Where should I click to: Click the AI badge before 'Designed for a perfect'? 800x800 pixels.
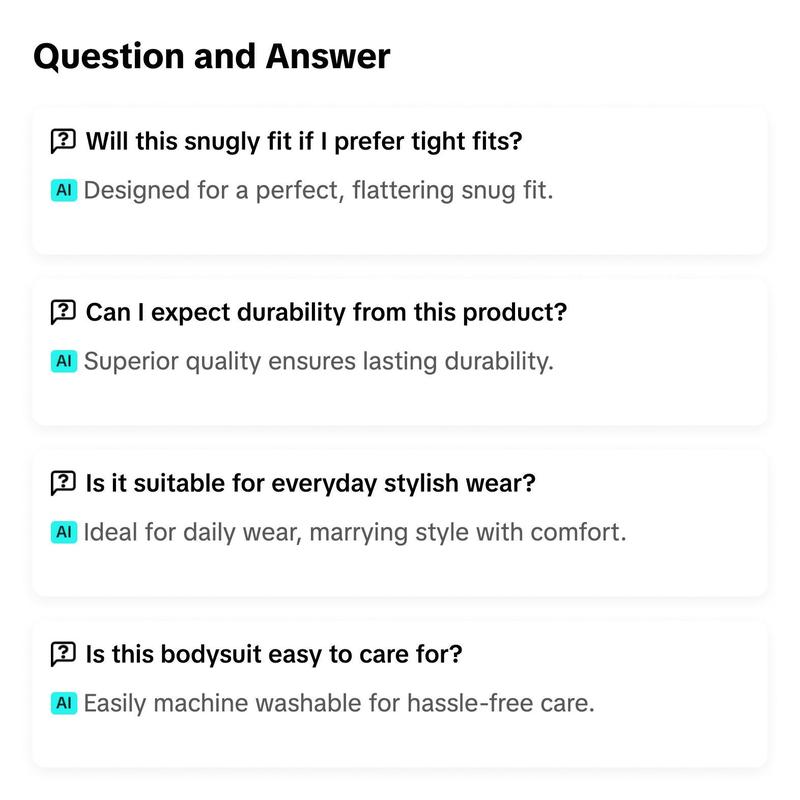64,190
